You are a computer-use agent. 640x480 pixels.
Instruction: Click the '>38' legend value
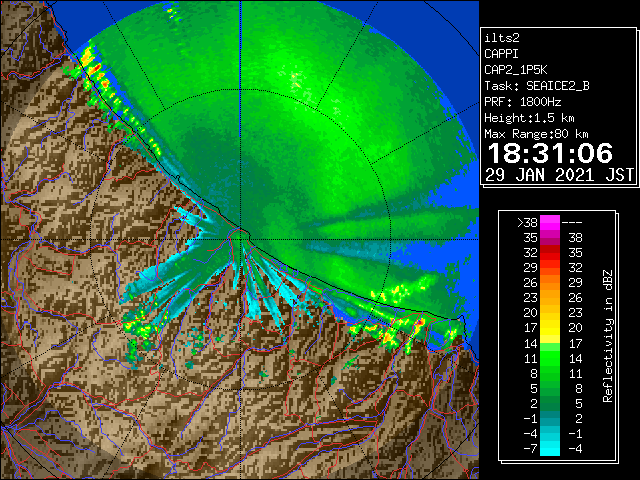tap(527, 223)
